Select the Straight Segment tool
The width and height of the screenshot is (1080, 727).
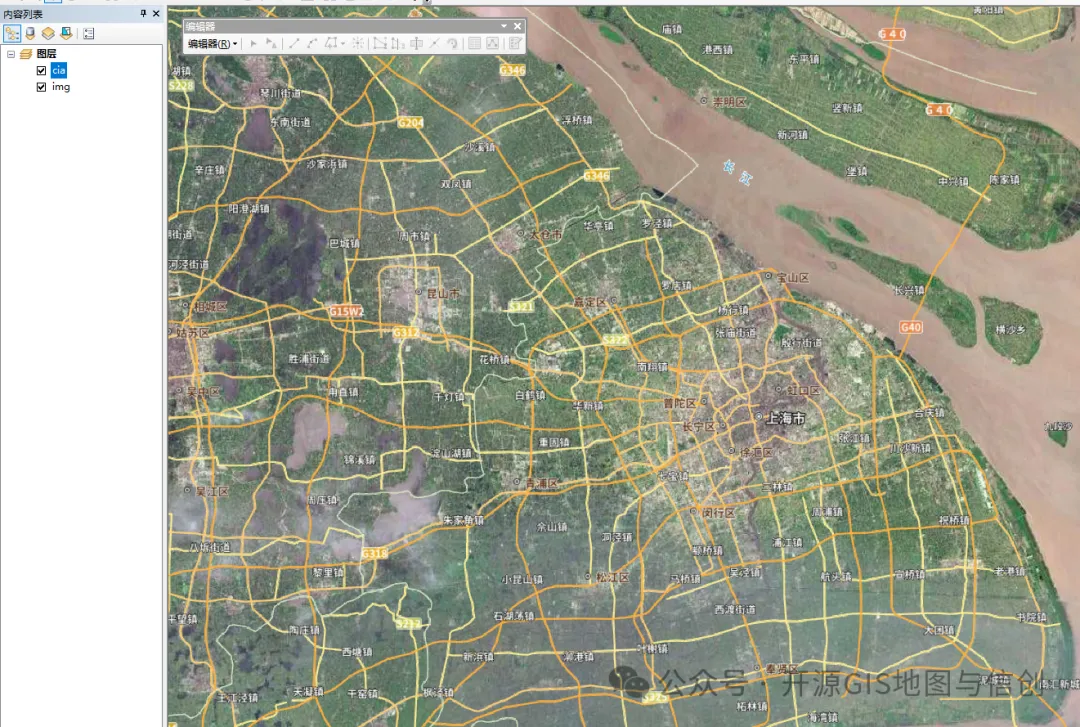[x=293, y=44]
